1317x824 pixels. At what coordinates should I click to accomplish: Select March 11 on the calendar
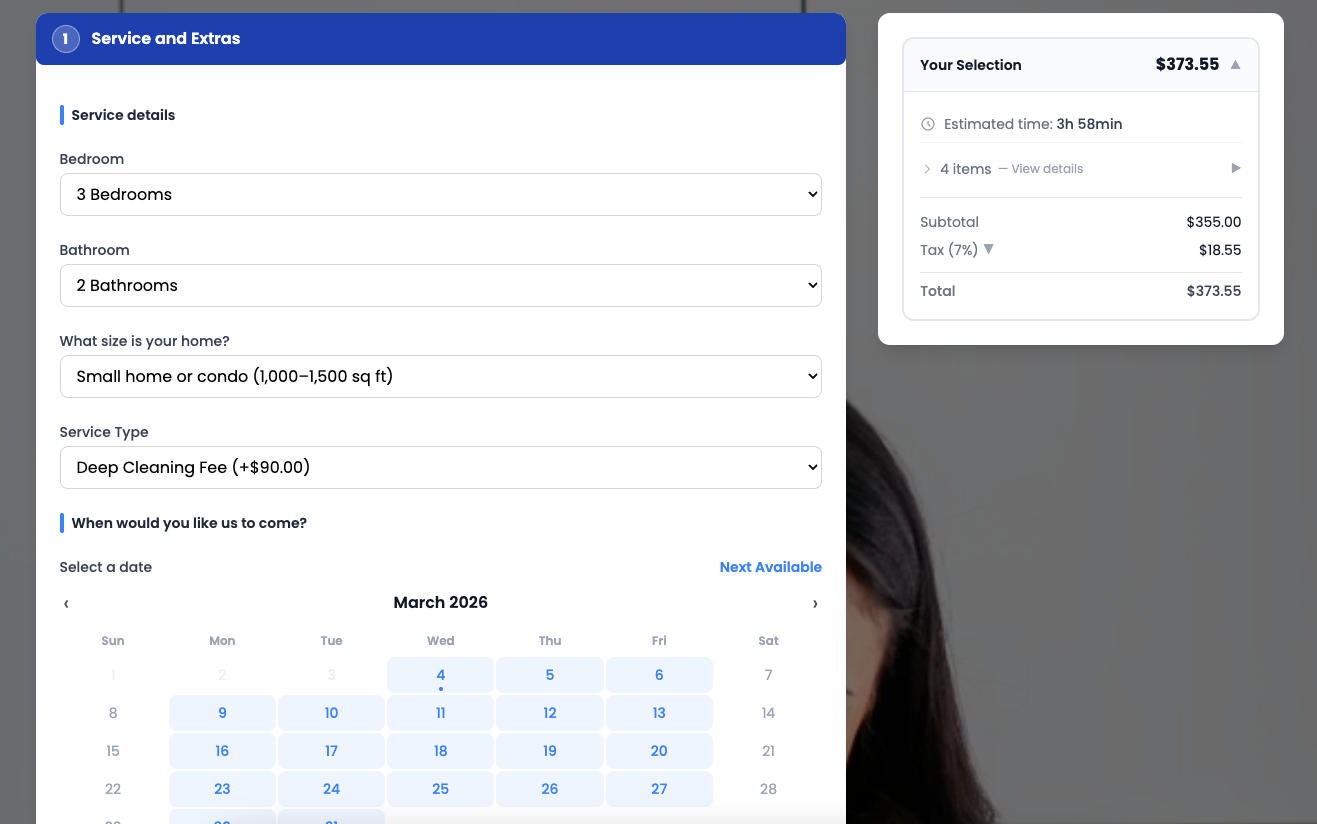[x=440, y=713]
